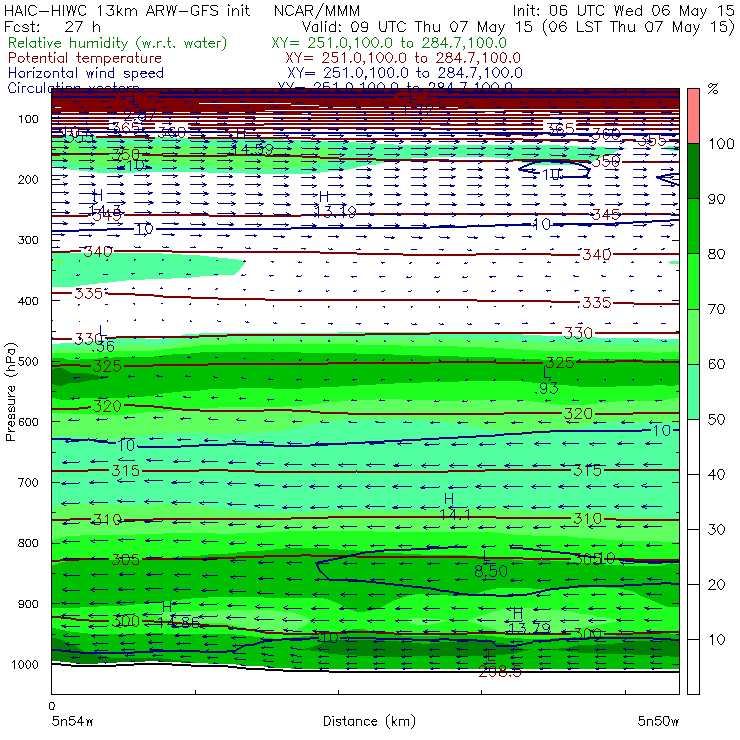Image resolution: width=740 pixels, height=740 pixels.
Task: Click the colorbar "90" tick label
Action: [x=716, y=199]
